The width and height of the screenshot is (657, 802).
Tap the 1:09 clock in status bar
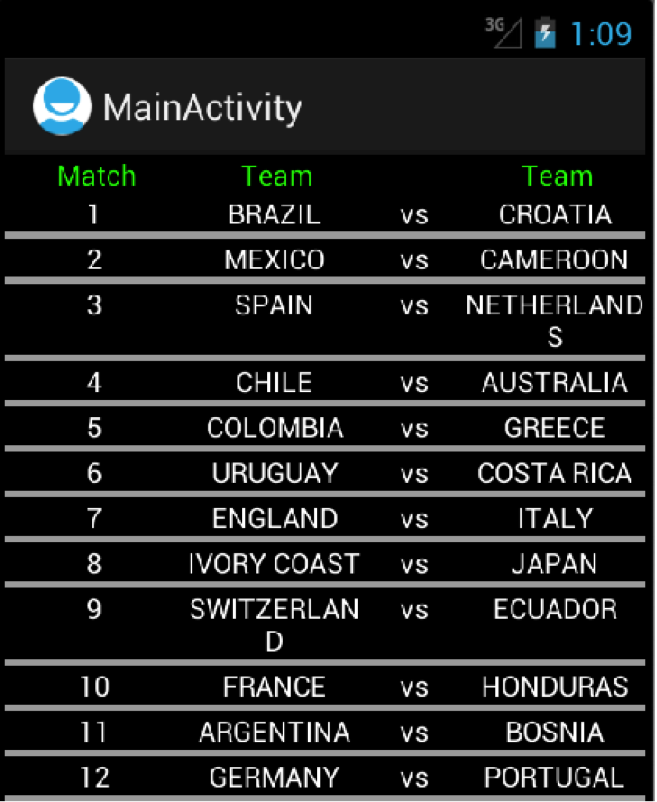click(x=601, y=34)
